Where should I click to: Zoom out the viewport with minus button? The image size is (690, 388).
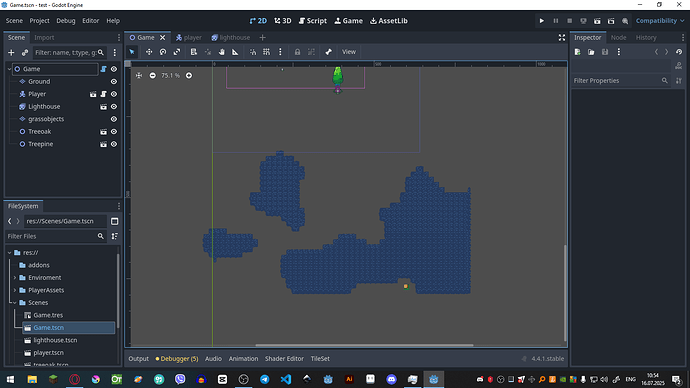pos(152,76)
